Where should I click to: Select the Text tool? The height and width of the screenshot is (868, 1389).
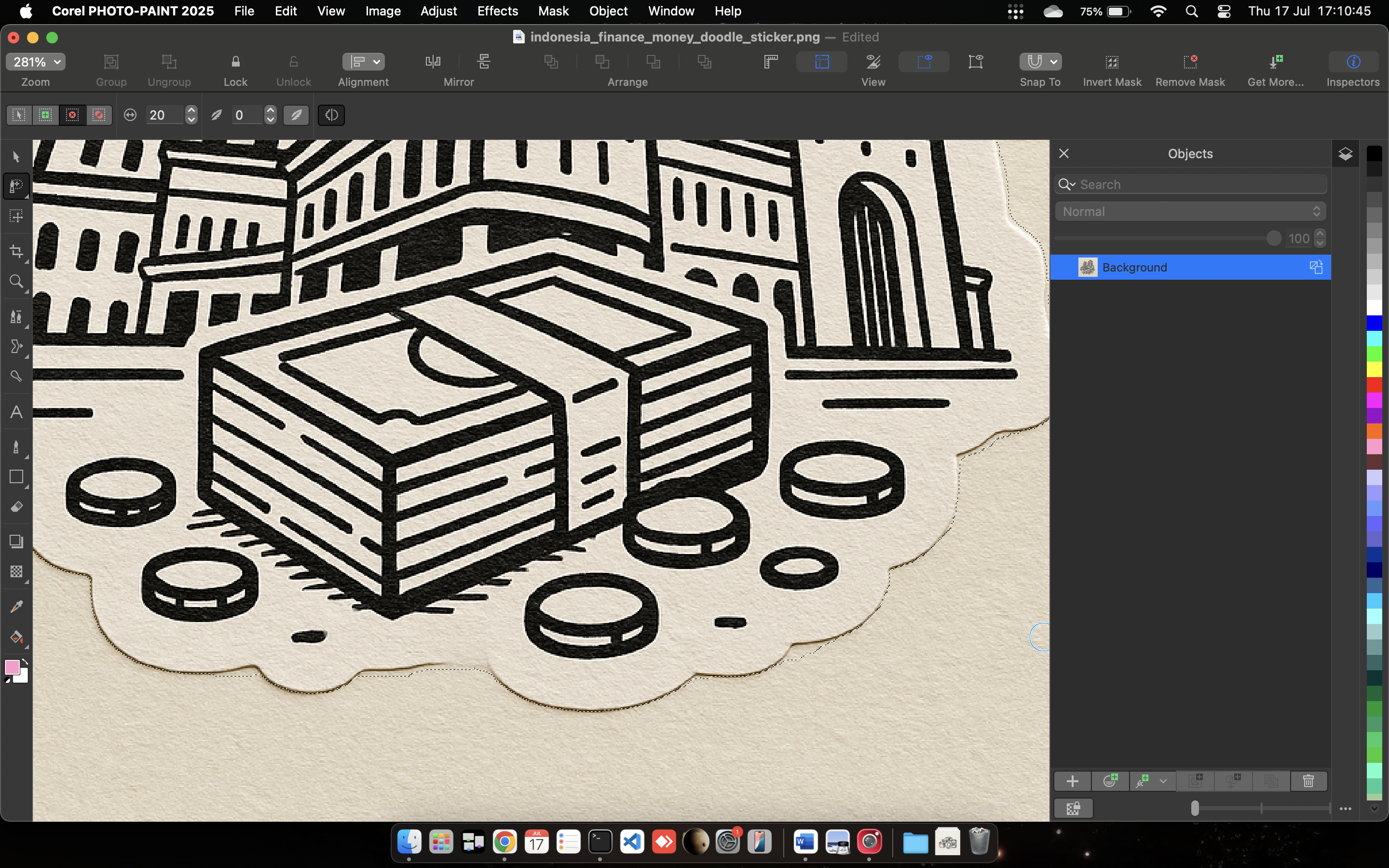[16, 412]
